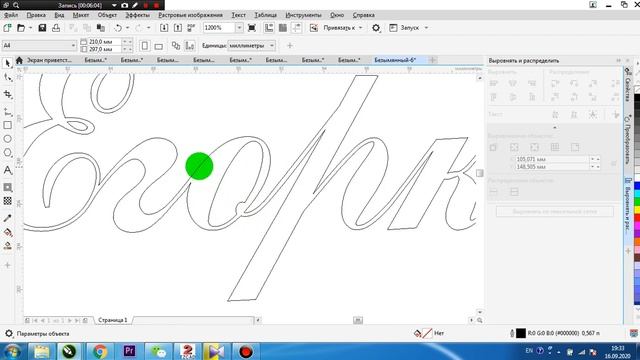Open the Таблица menu
Viewport: 640px width, 360px height.
click(266, 15)
